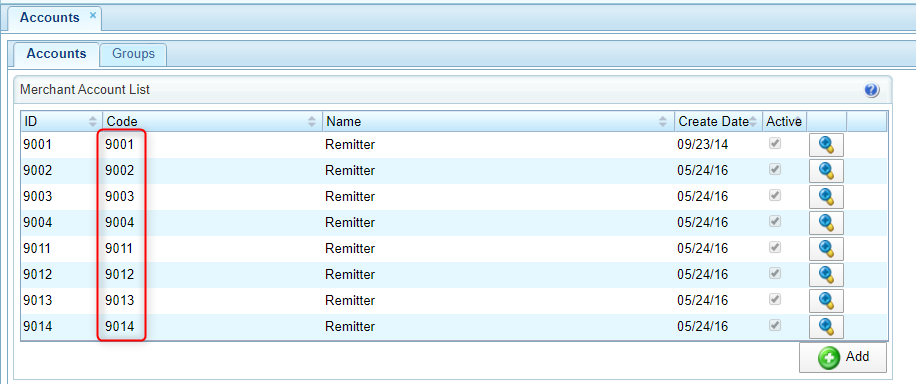916x384 pixels.
Task: View account 9011 via magnifier icon
Action: 826,248
